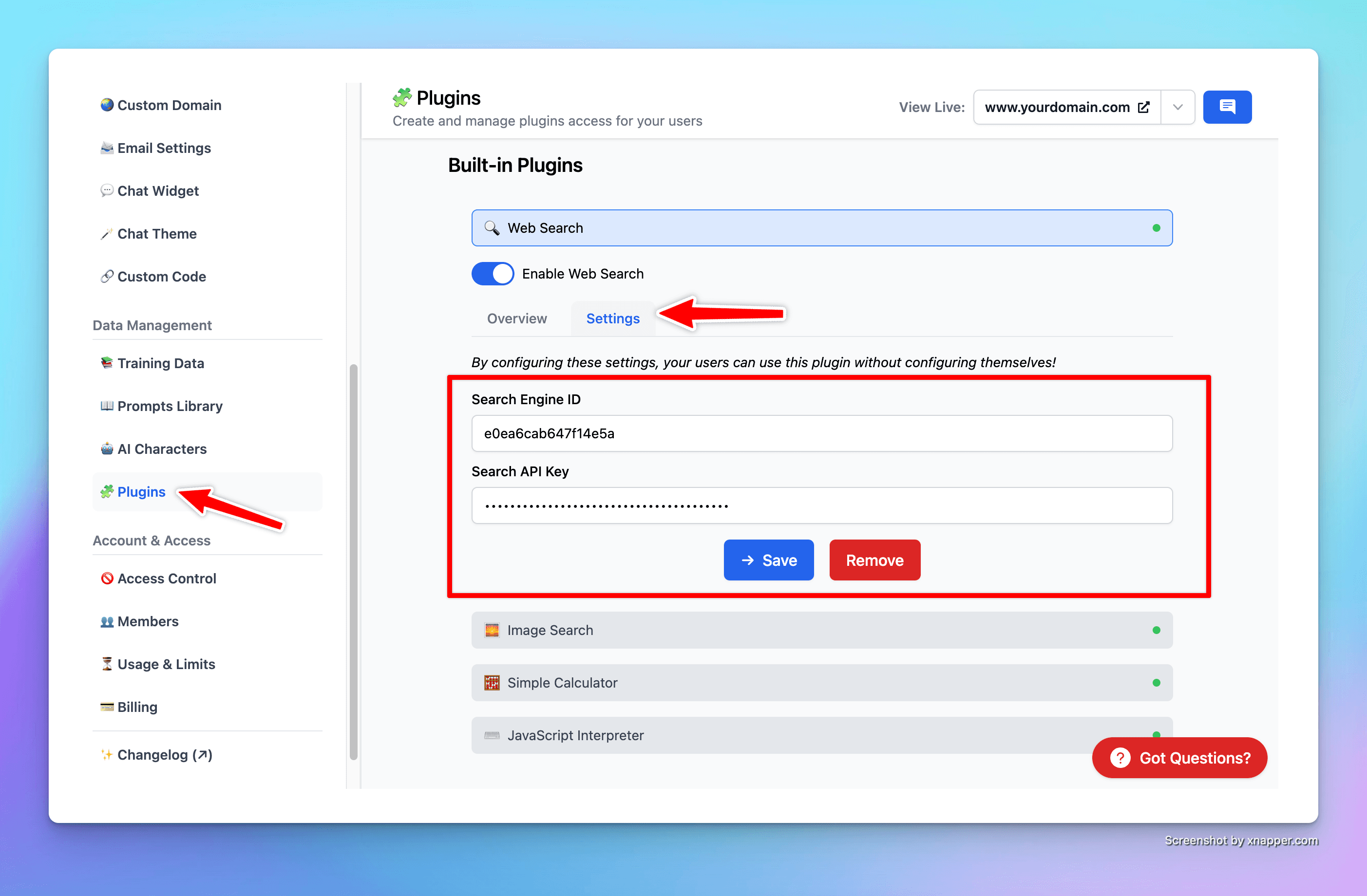
Task: Focus the Search Engine ID input field
Action: click(821, 433)
